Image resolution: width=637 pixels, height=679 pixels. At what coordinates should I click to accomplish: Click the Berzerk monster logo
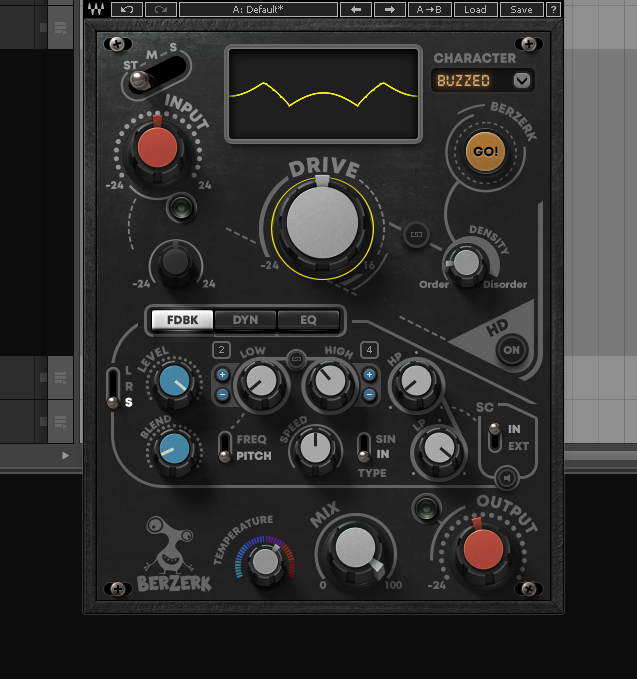point(174,554)
